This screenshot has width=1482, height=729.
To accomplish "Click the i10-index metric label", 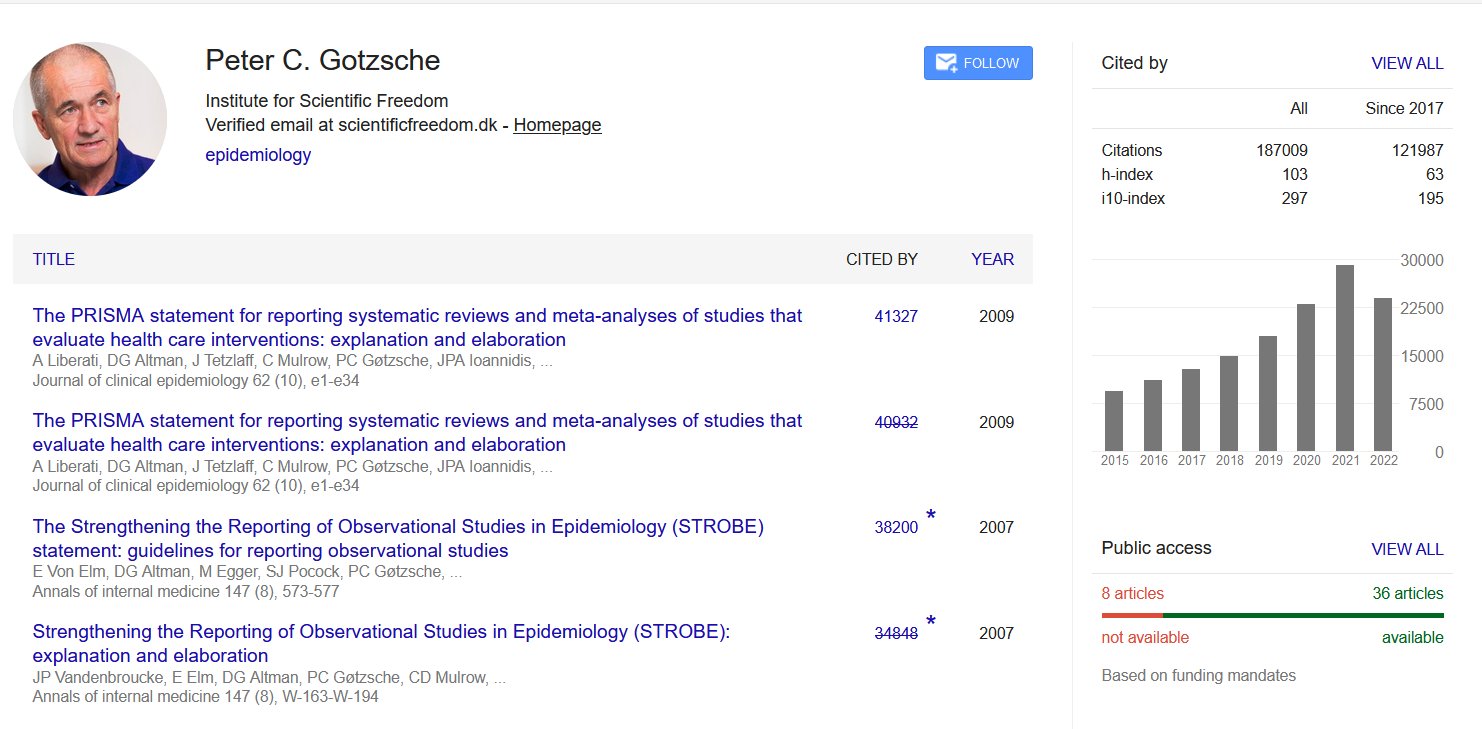I will coord(1133,198).
